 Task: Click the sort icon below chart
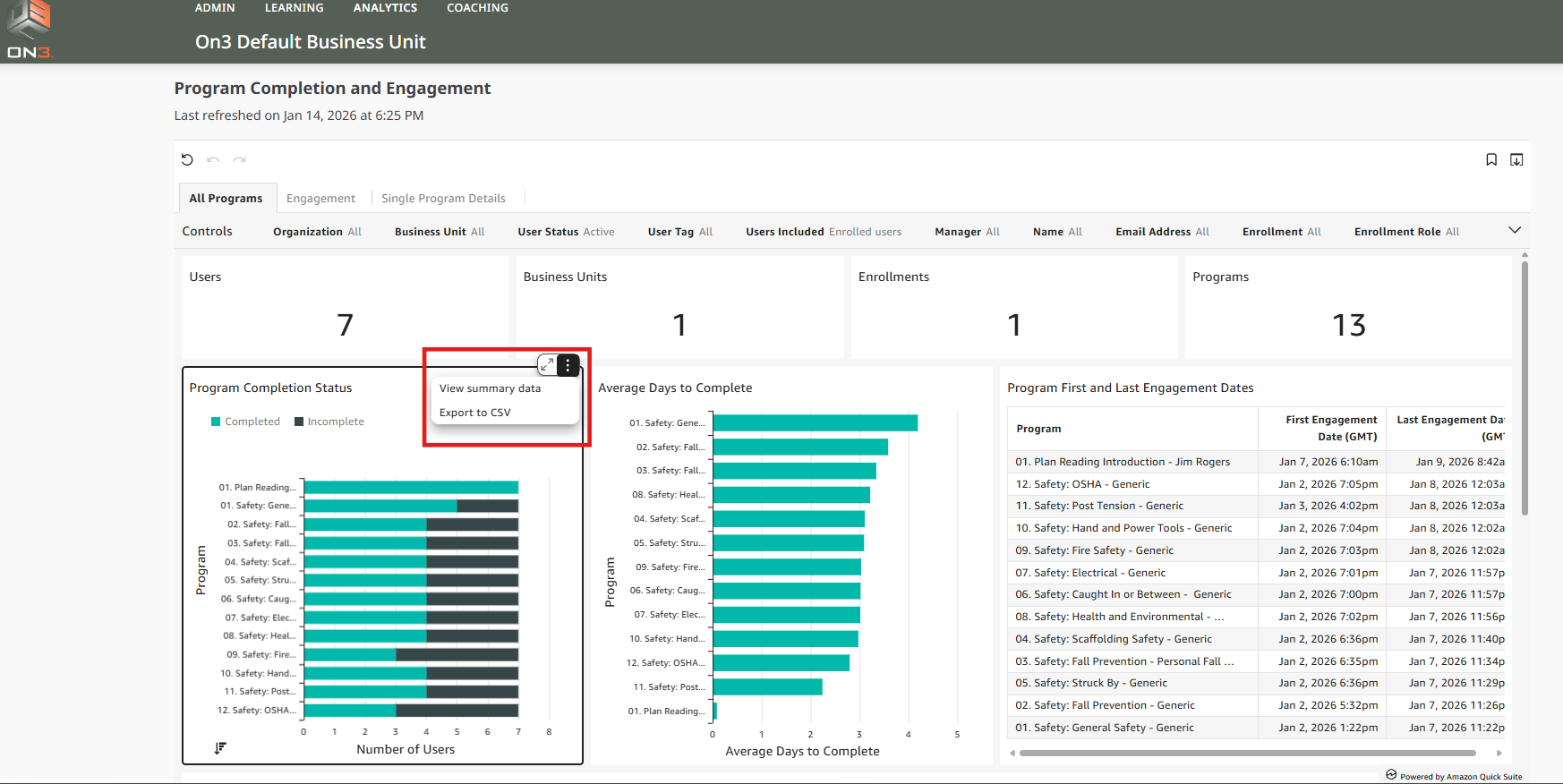tap(220, 748)
